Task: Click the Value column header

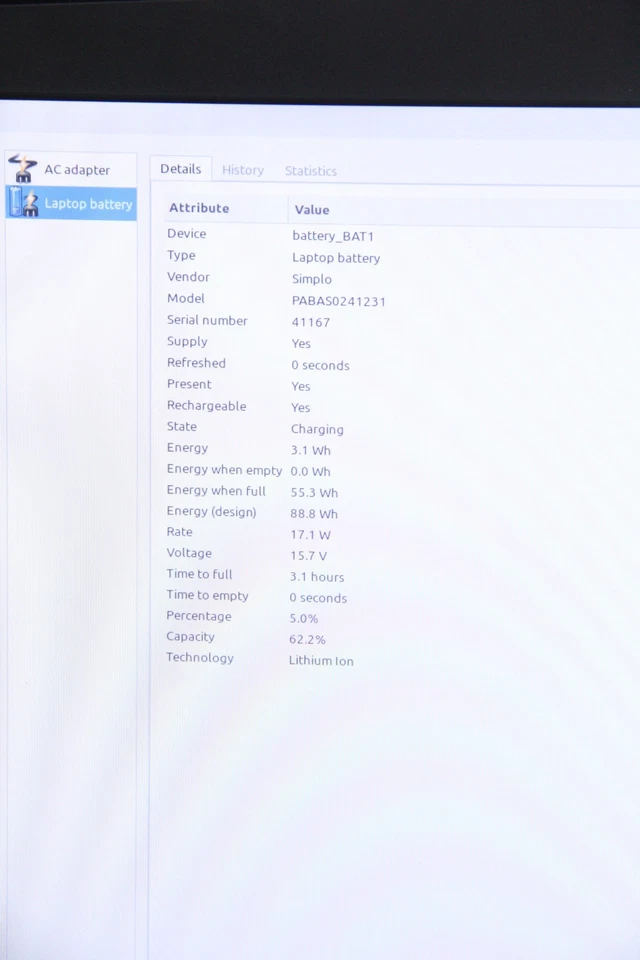Action: (312, 210)
